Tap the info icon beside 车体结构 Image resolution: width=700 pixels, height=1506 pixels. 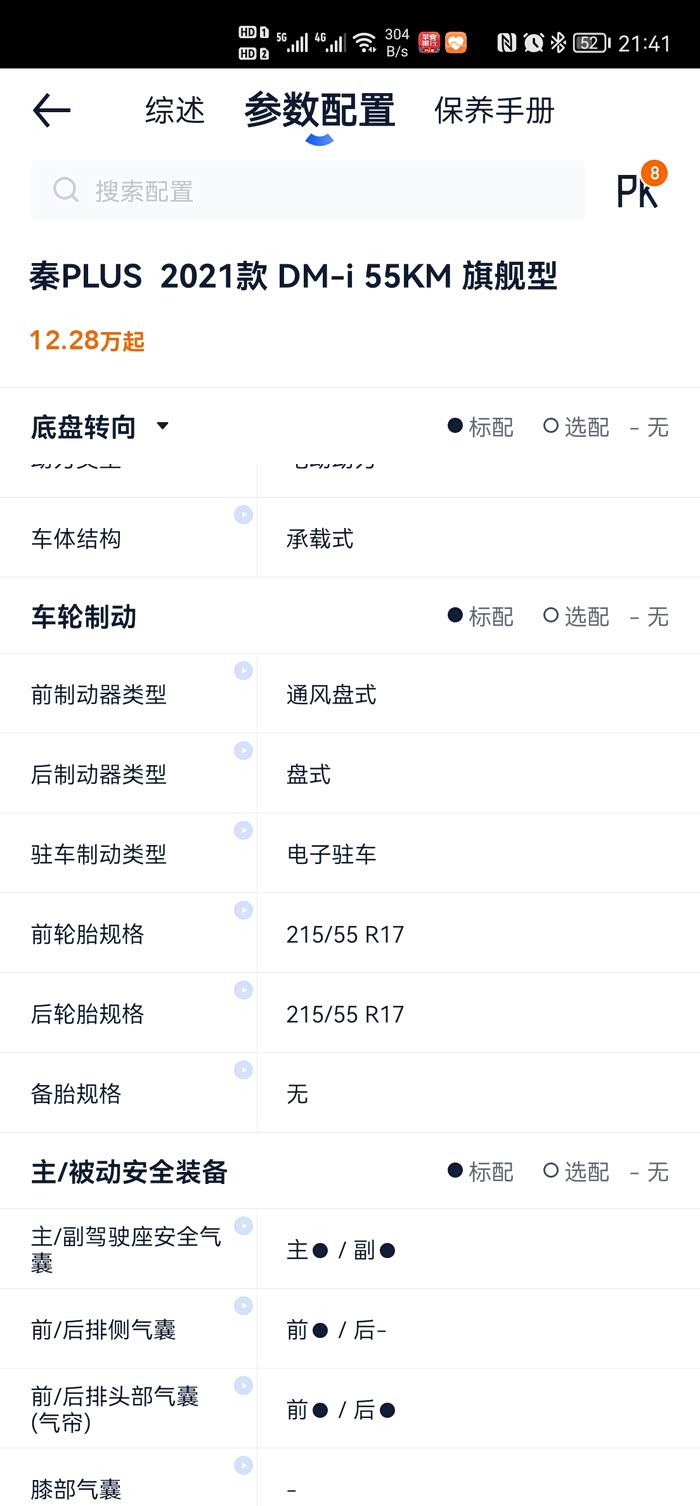tap(243, 514)
